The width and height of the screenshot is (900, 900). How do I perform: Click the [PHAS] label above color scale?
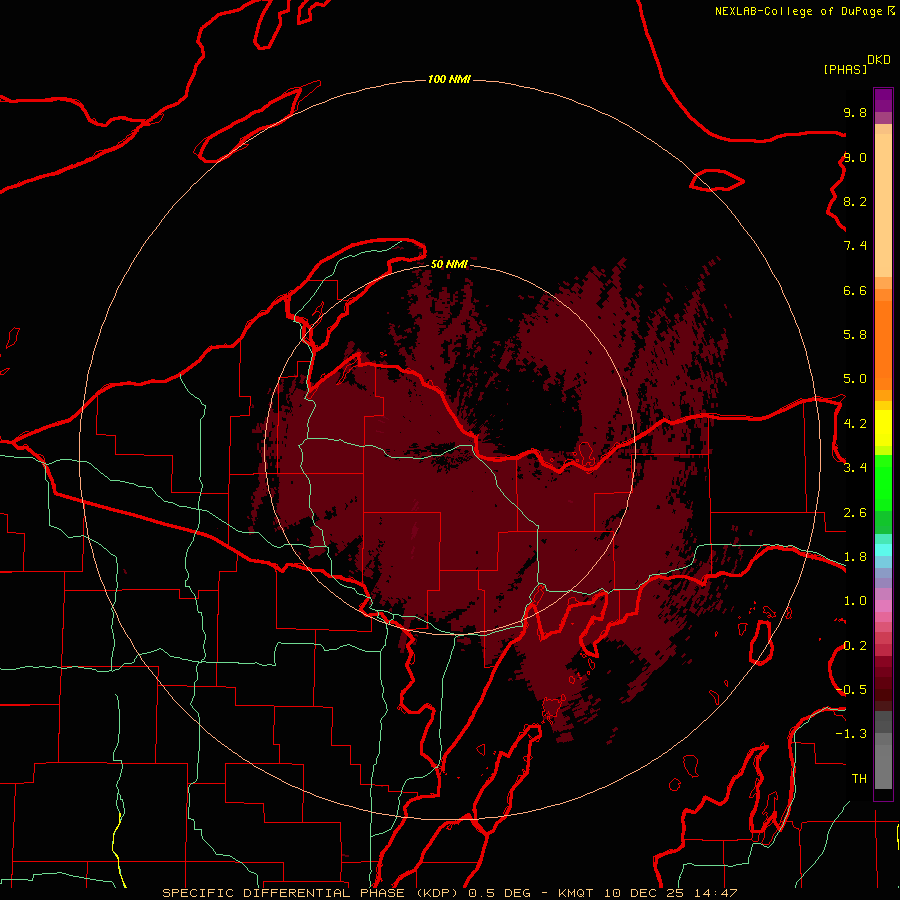(x=845, y=69)
